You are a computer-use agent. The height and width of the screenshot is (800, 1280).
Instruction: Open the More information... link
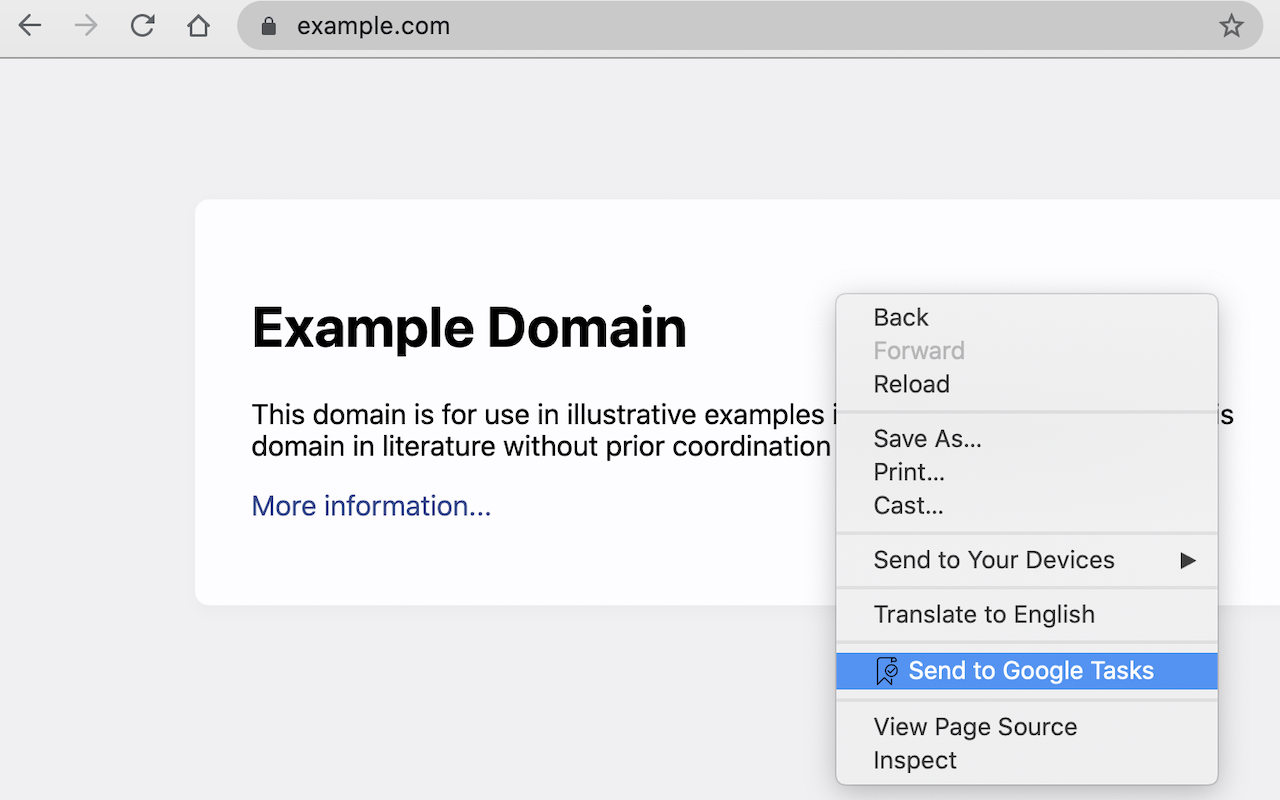[371, 506]
